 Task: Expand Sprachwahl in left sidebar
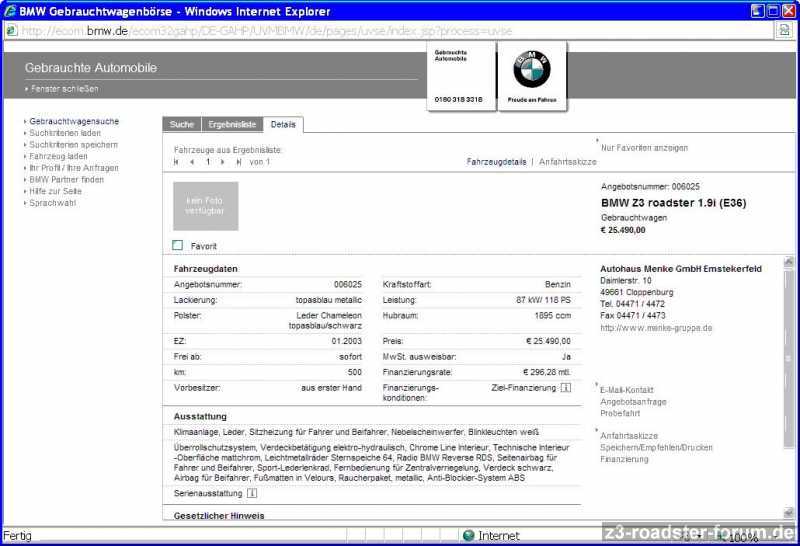(x=52, y=203)
